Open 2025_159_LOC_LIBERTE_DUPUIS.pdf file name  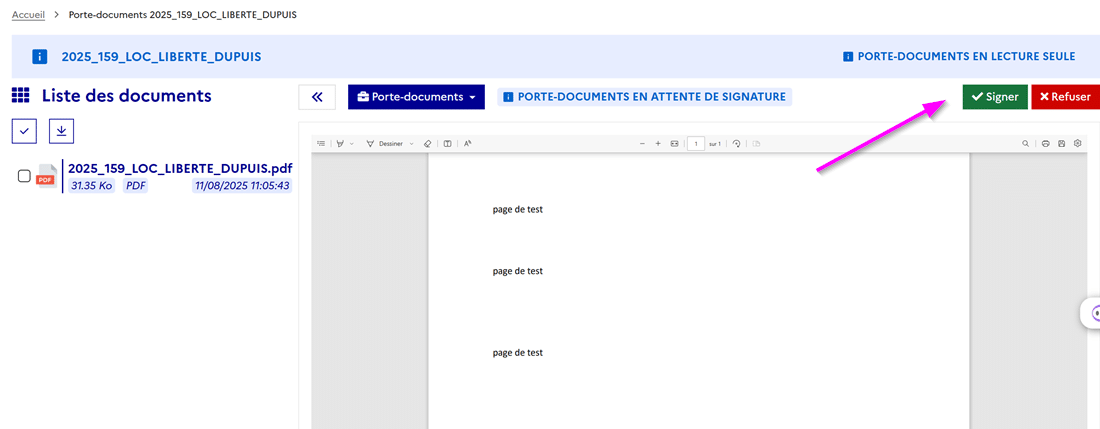[x=179, y=168]
